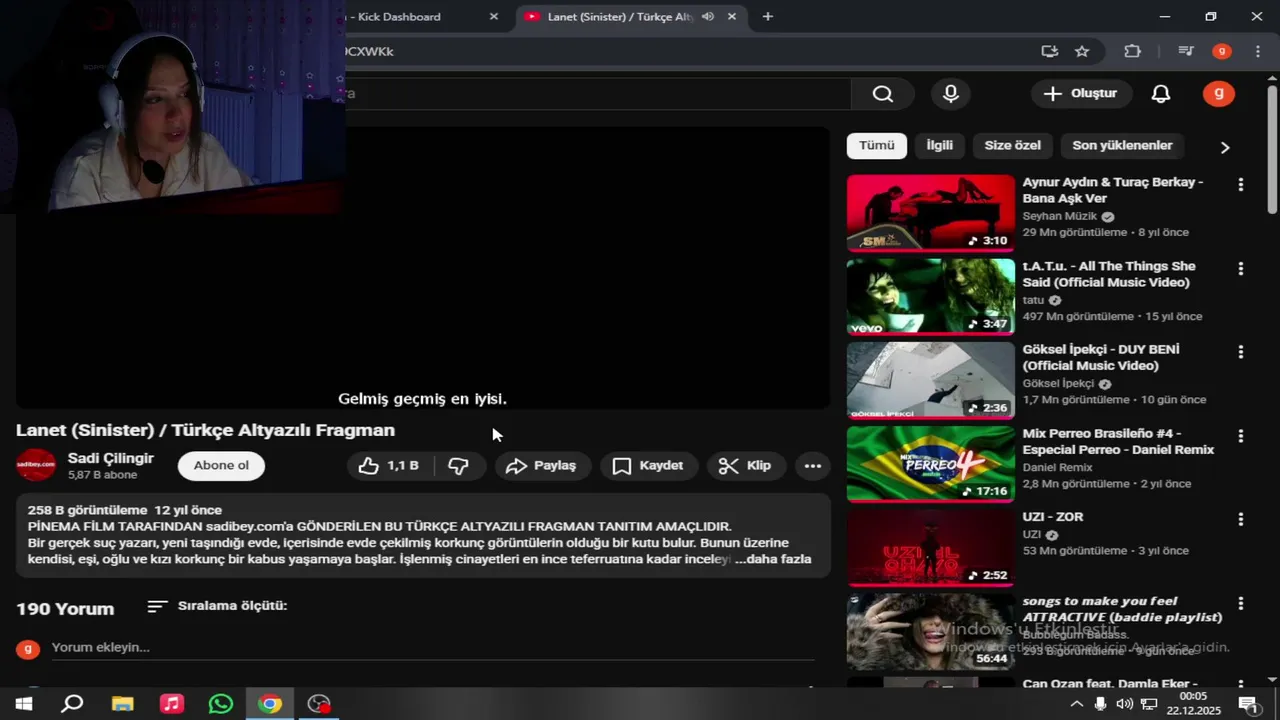
Task: Open Aynur Aydın Bana Aşk Ver thumbnail
Action: tap(931, 213)
